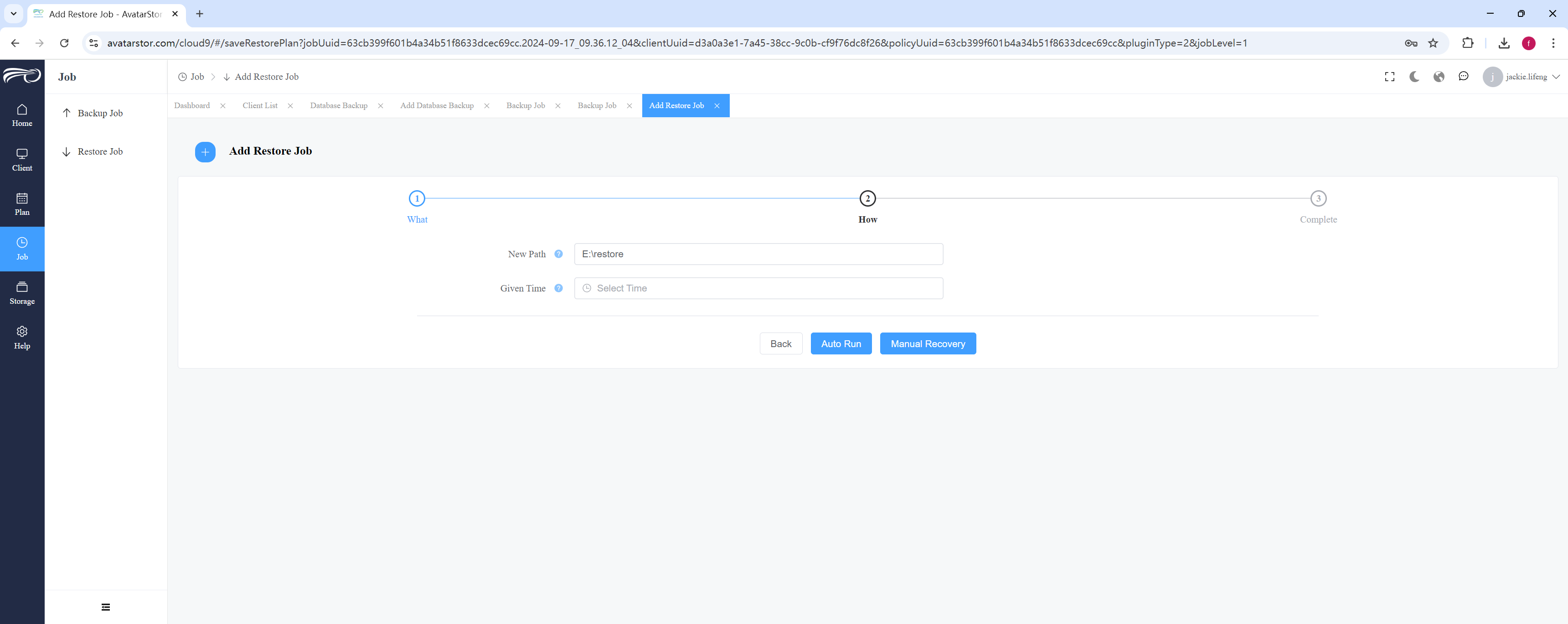Open the language globe icon
The height and width of the screenshot is (624, 1568).
(x=1439, y=77)
